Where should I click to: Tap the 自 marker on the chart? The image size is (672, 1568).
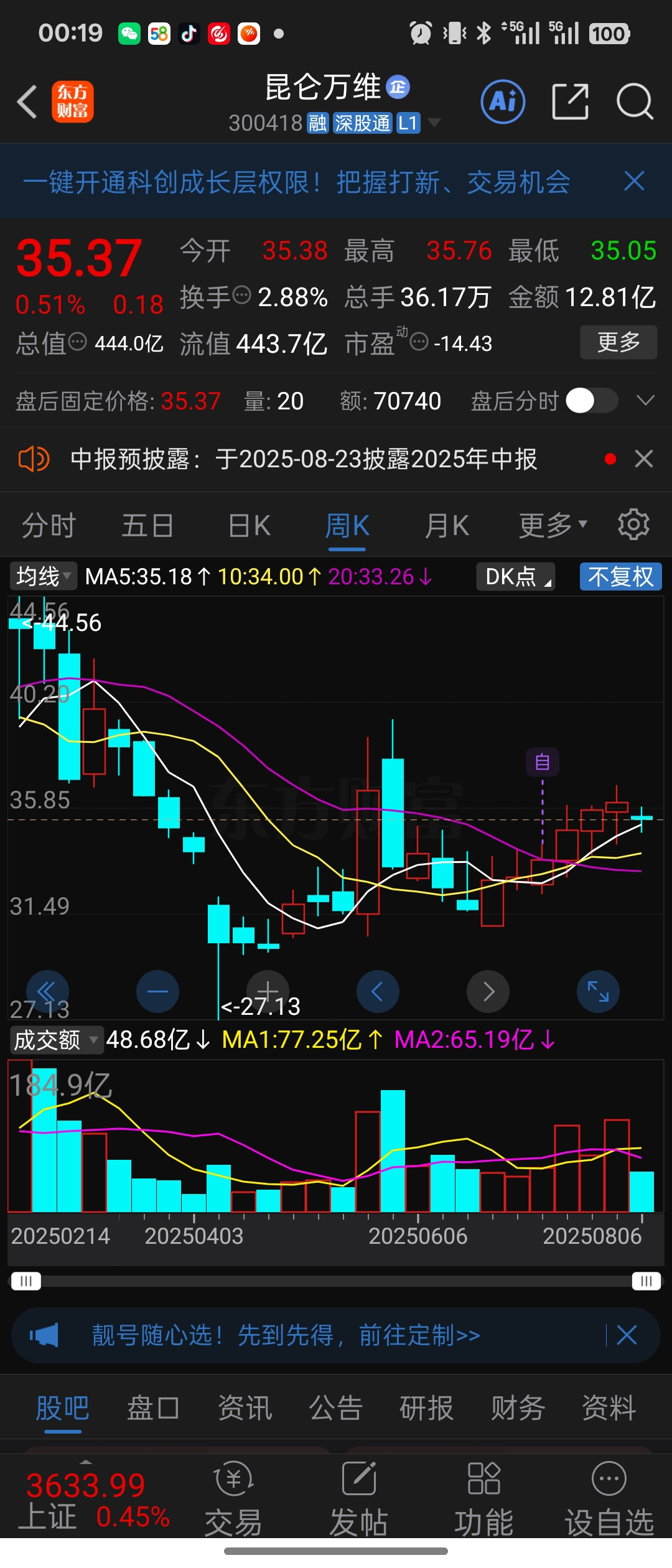tap(543, 762)
